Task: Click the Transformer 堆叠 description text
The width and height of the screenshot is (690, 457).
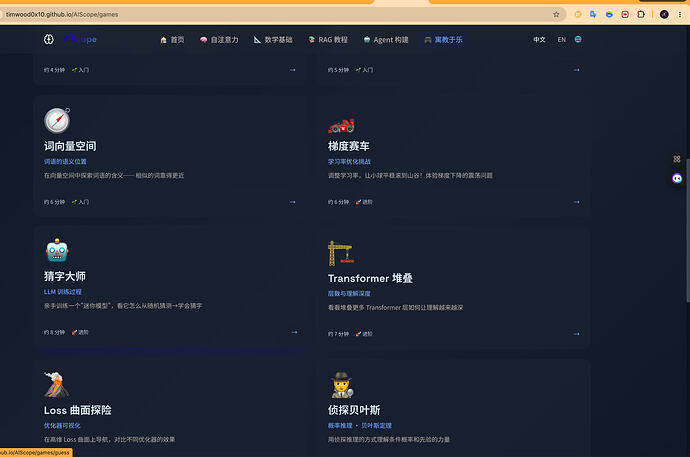Action: click(395, 307)
